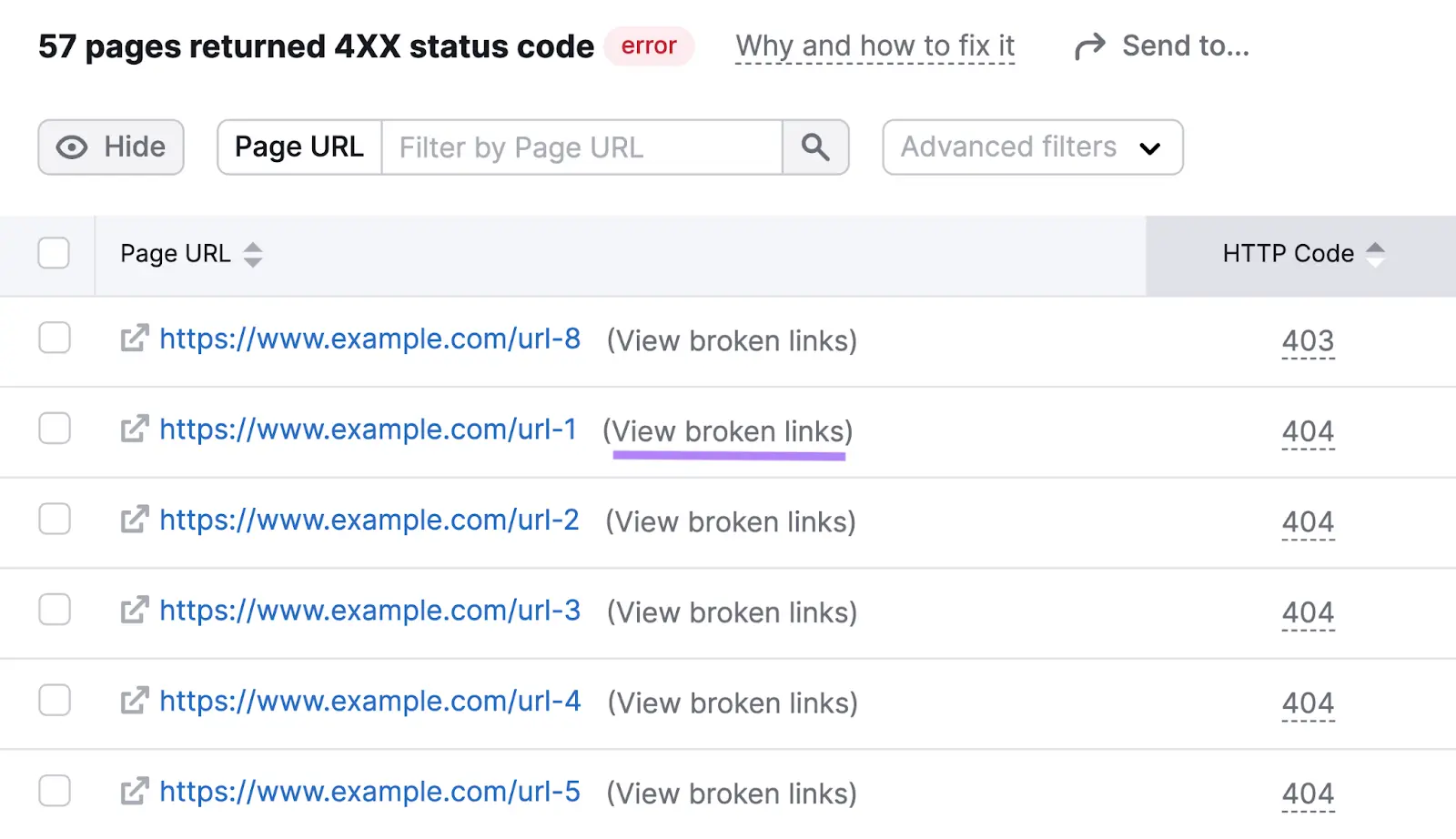Expand the Send to... options
This screenshot has height=839, width=1456.
(1185, 45)
